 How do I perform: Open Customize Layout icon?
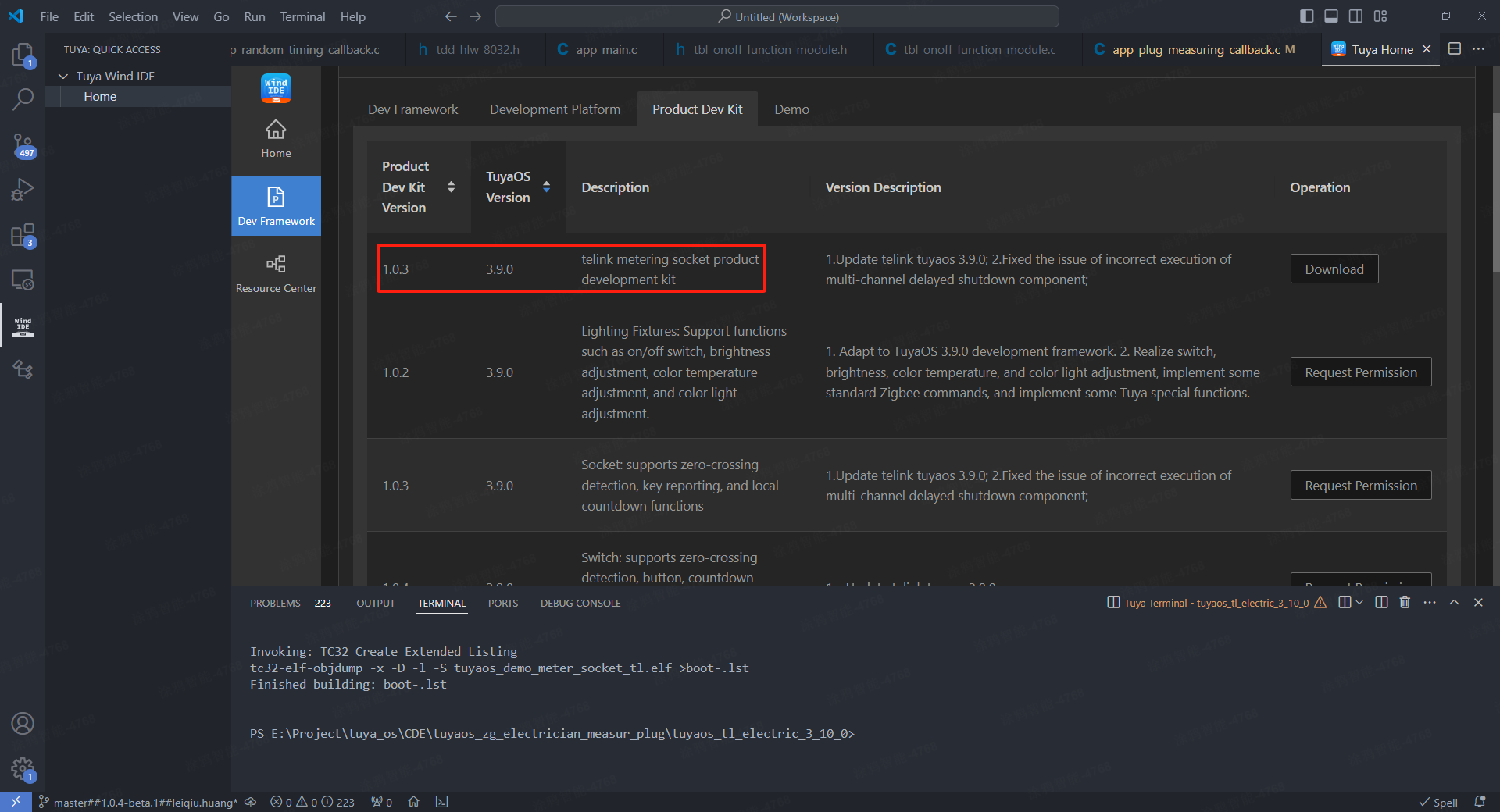1380,16
